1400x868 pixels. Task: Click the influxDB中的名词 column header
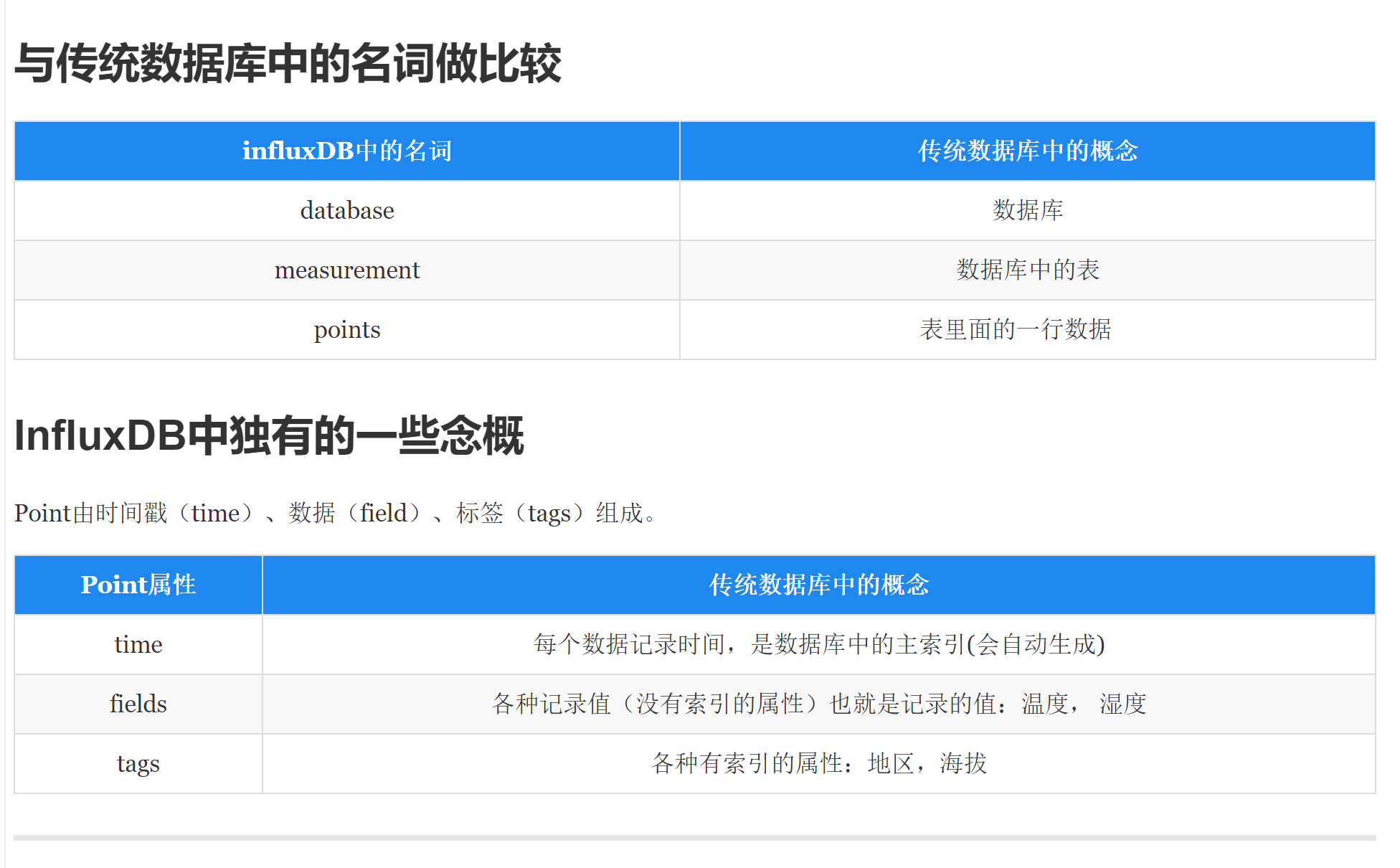click(x=347, y=151)
